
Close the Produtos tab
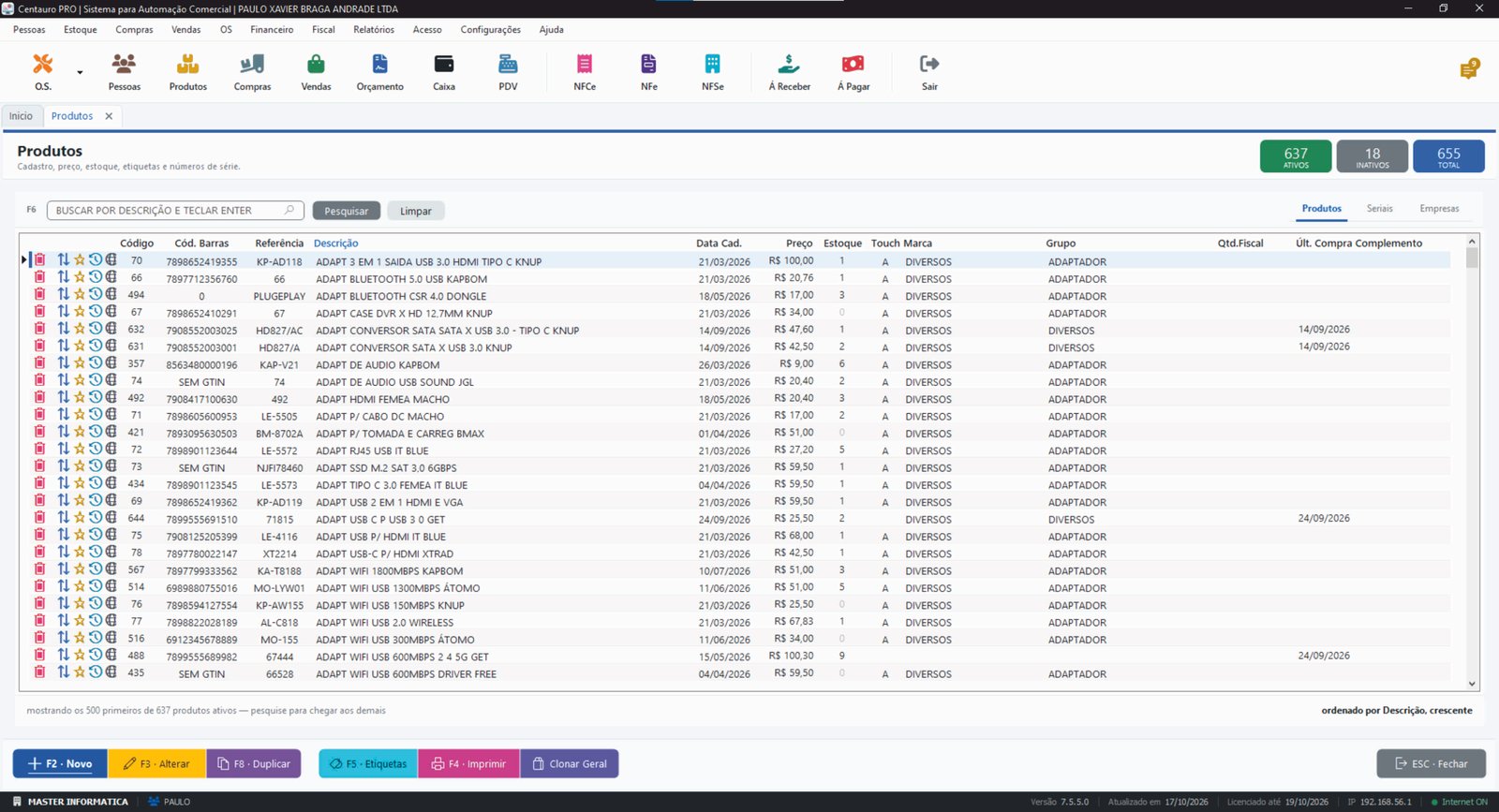(109, 116)
